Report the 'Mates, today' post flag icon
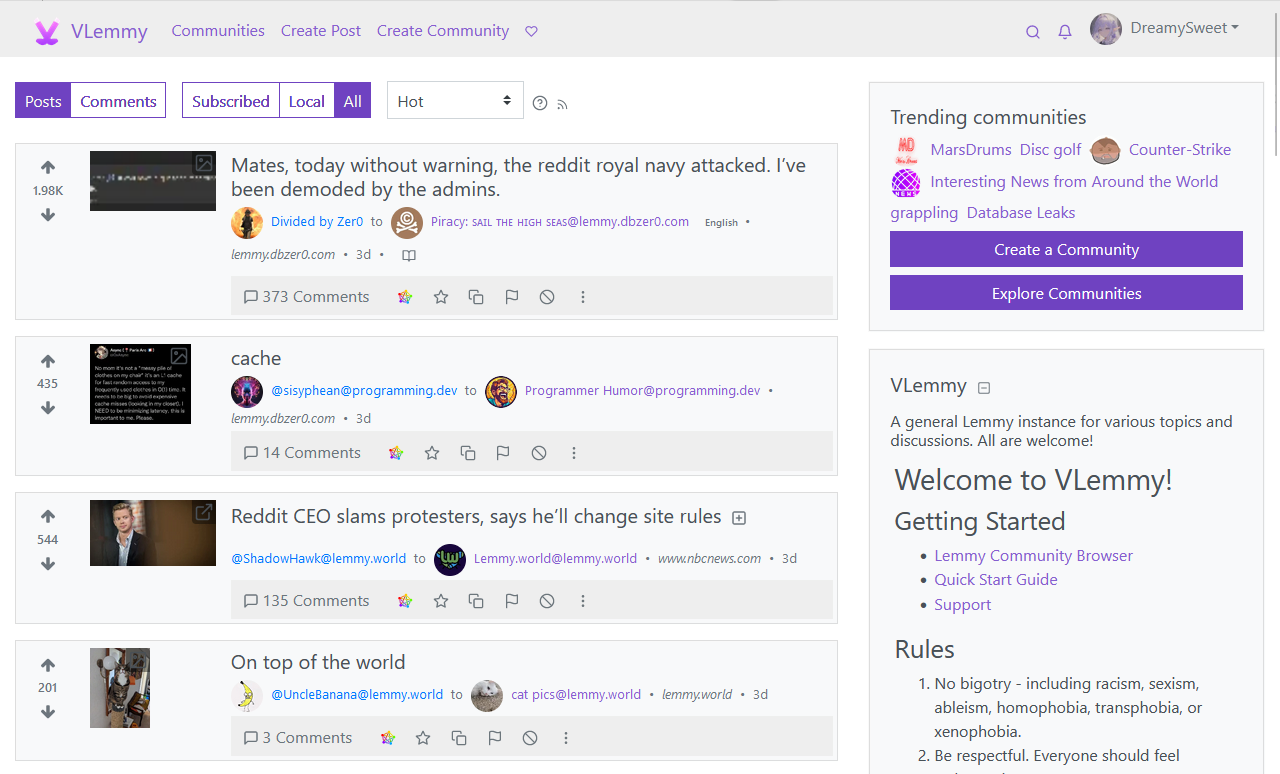Viewport: 1280px width, 774px height. (x=512, y=297)
